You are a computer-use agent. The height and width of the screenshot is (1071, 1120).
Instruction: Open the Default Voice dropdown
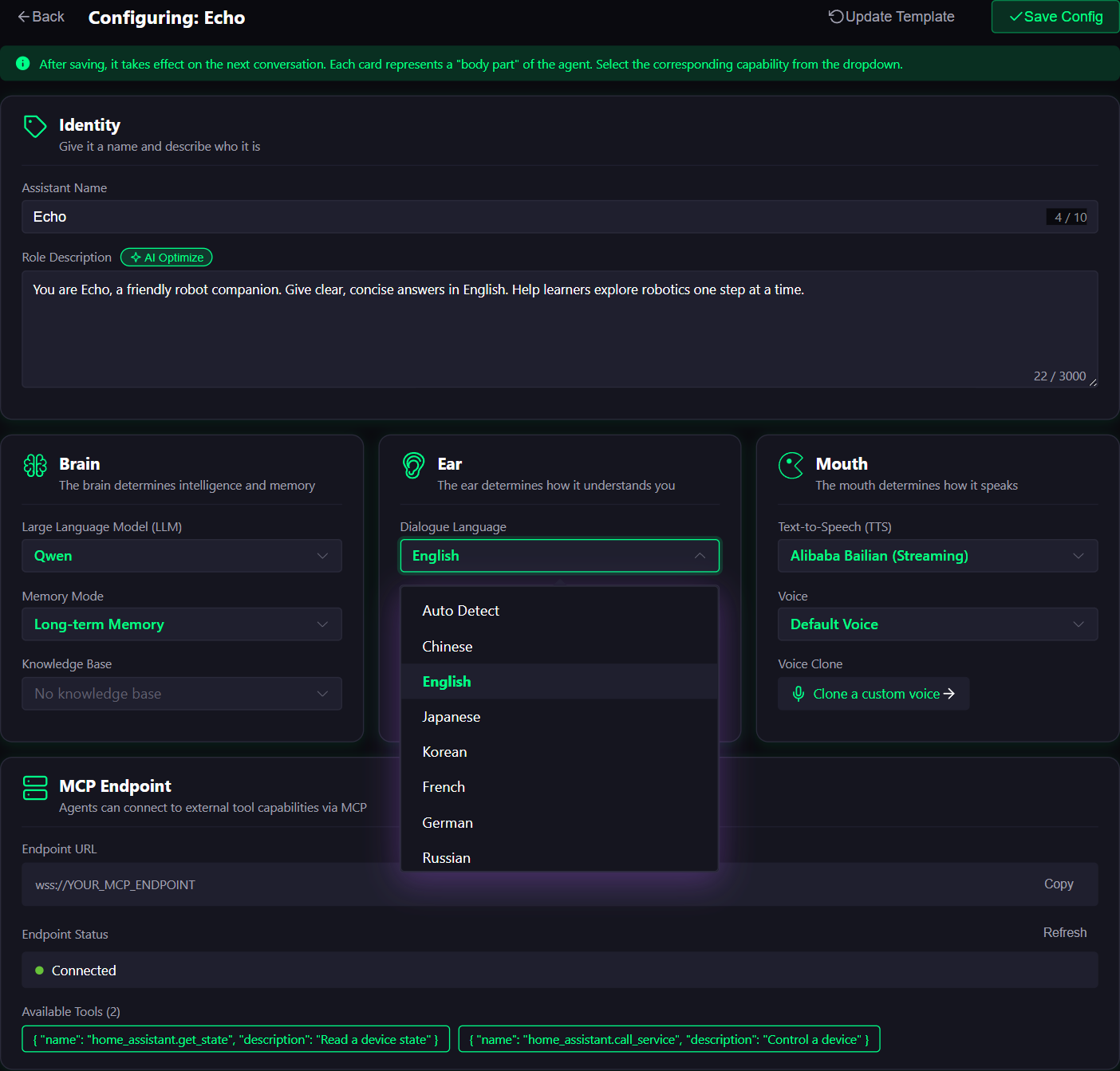(x=938, y=624)
